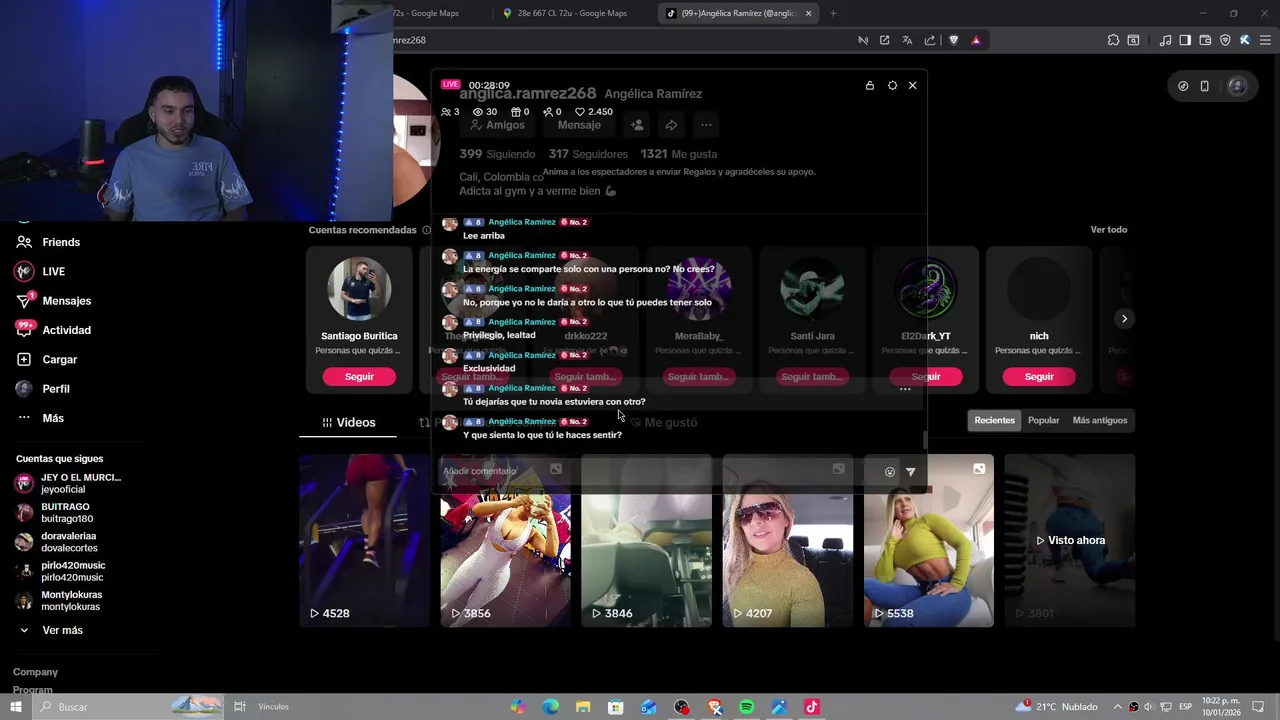The width and height of the screenshot is (1280, 720).
Task: Open the browser hamburger menu
Action: click(1264, 40)
